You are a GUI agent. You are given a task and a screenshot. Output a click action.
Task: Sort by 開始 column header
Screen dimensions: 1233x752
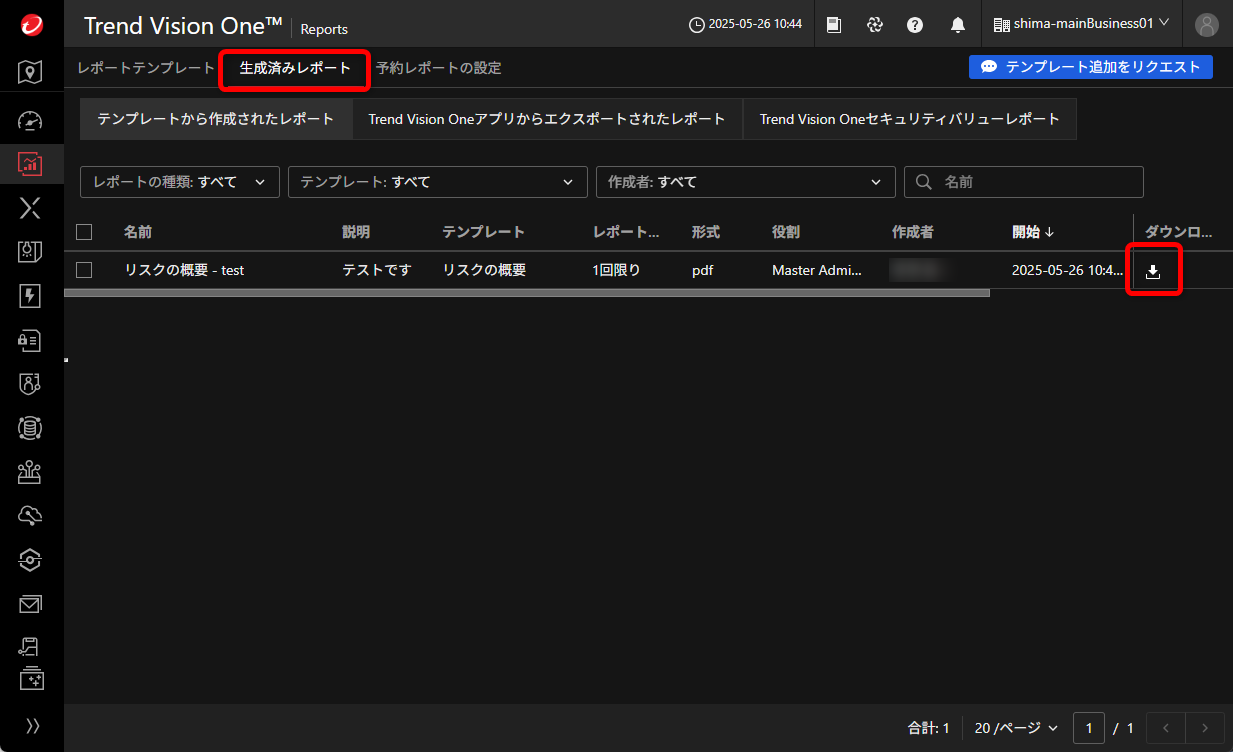[1033, 232]
